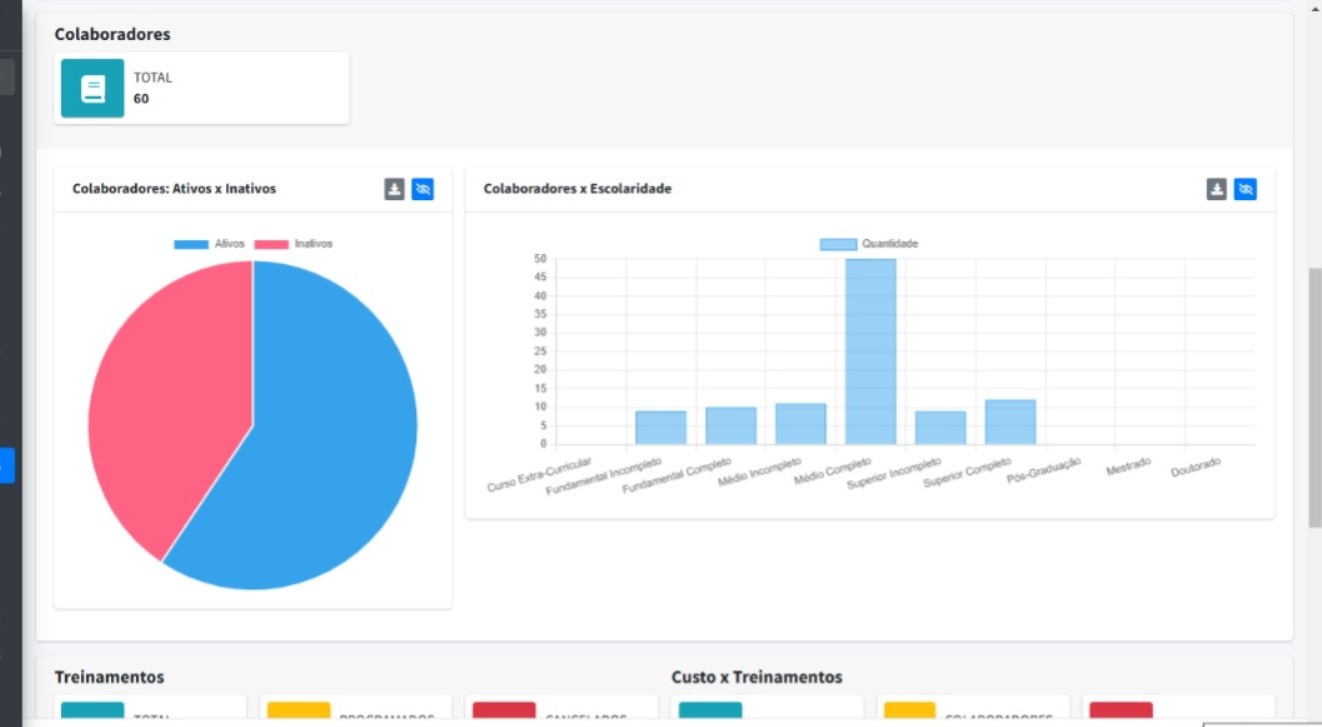Download the Colaboradores x Escolaridade chart
The image size is (1322, 727).
[x=1216, y=189]
